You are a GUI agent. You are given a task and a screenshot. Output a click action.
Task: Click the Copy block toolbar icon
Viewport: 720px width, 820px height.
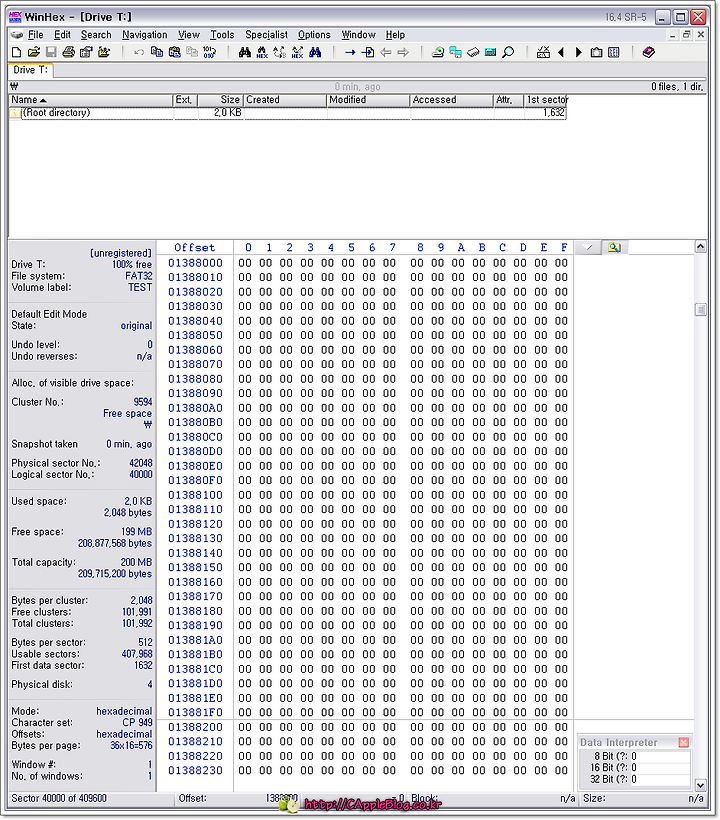(x=156, y=52)
